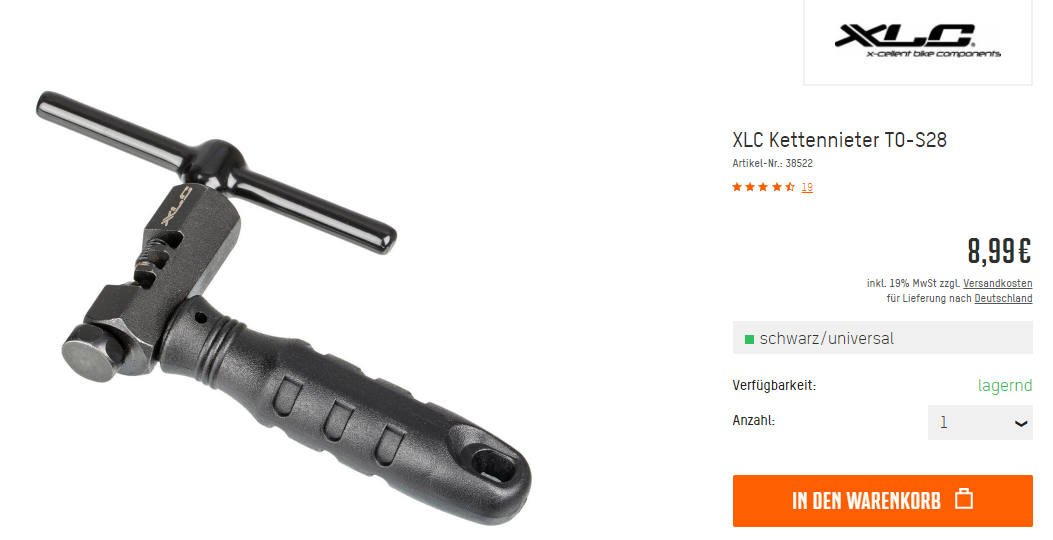The image size is (1053, 540).
Task: Click the shopping bag icon on Warenkorb button
Action: [x=964, y=500]
